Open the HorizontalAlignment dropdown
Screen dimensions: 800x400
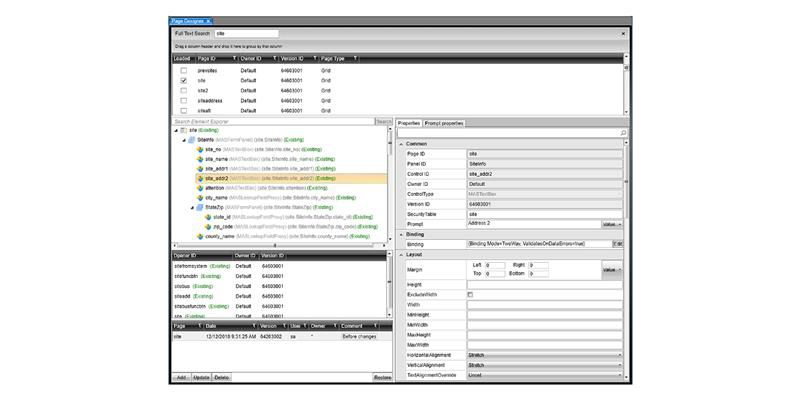point(619,355)
